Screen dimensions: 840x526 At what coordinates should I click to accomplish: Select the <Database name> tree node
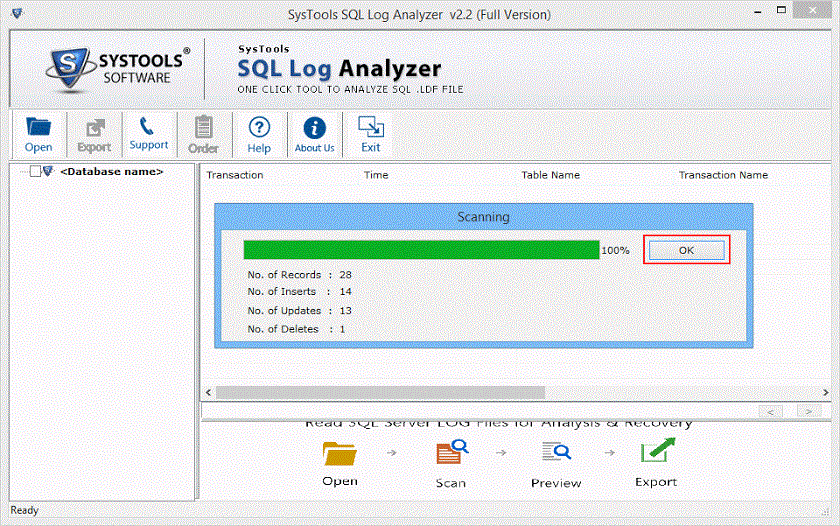[111, 171]
